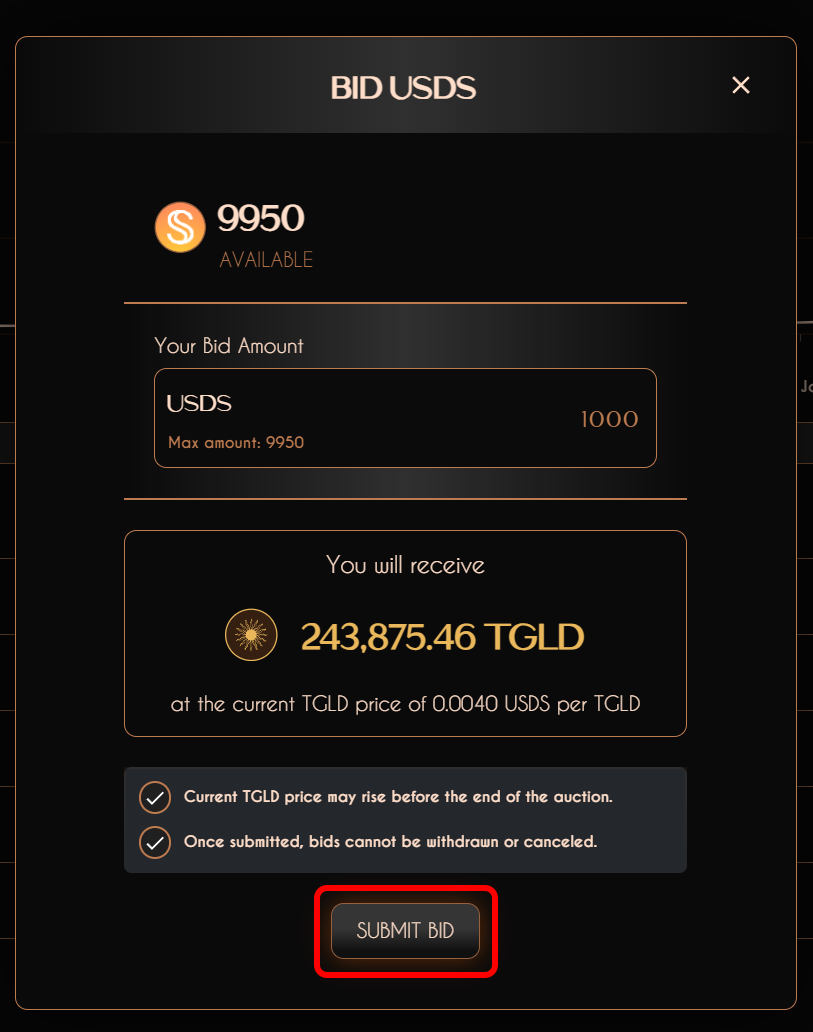Click the 1000 value in bid field
The width and height of the screenshot is (813, 1032).
coord(609,419)
